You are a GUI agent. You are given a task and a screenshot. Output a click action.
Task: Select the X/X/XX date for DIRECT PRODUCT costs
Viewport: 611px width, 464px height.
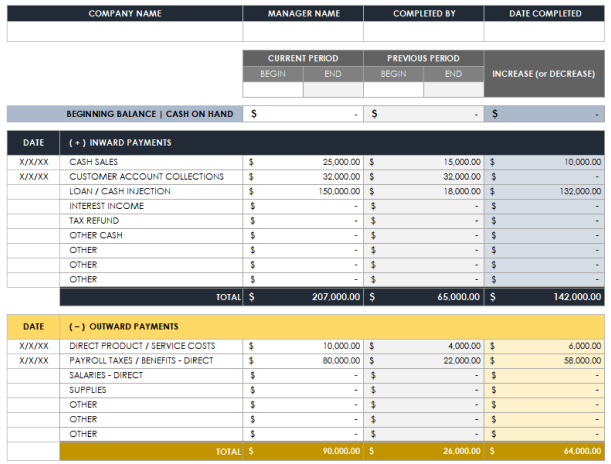[34, 346]
